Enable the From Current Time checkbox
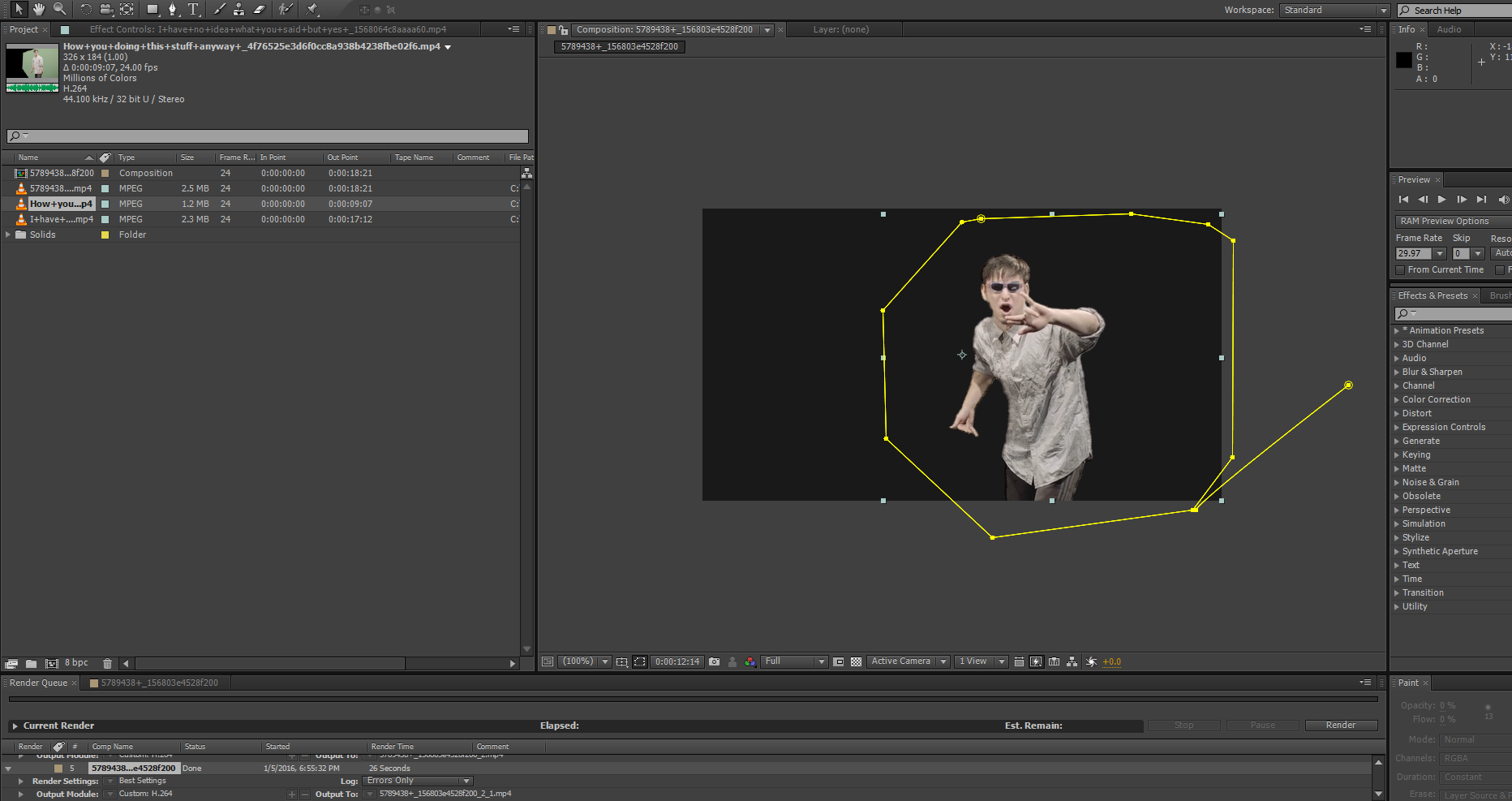The image size is (1512, 801). pos(1400,269)
